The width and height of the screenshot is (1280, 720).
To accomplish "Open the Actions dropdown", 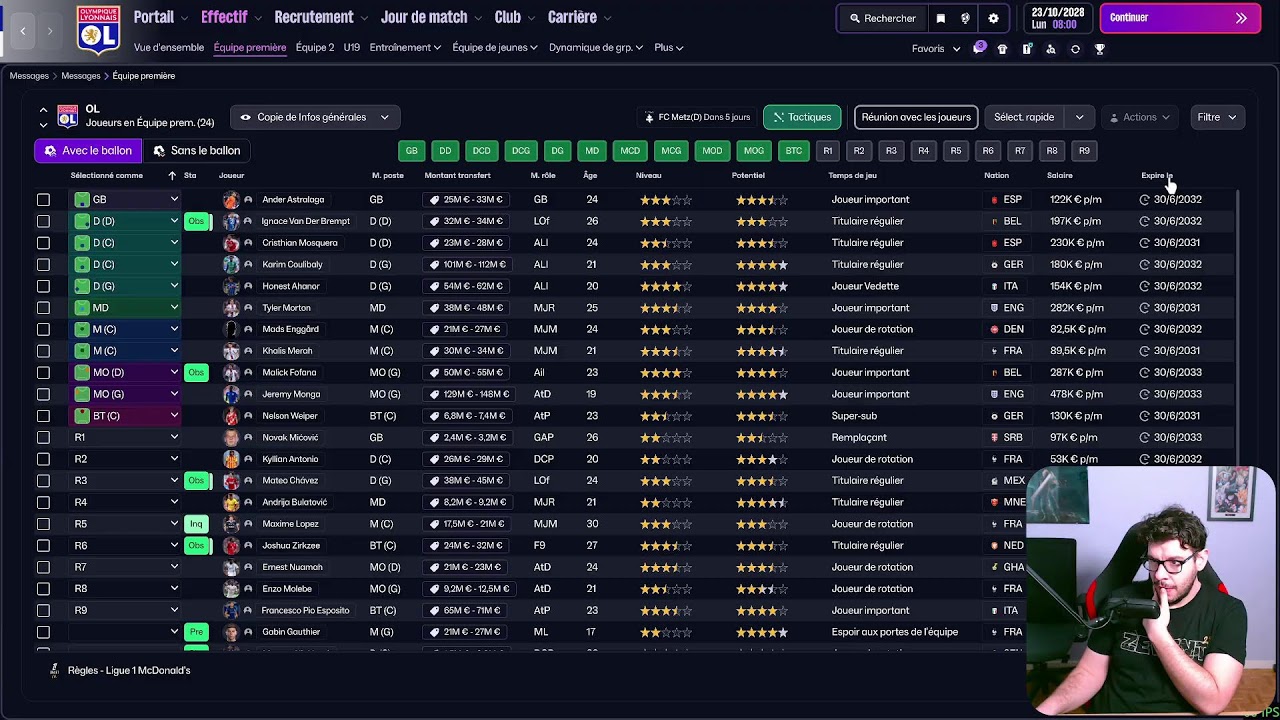I will click(x=1139, y=117).
